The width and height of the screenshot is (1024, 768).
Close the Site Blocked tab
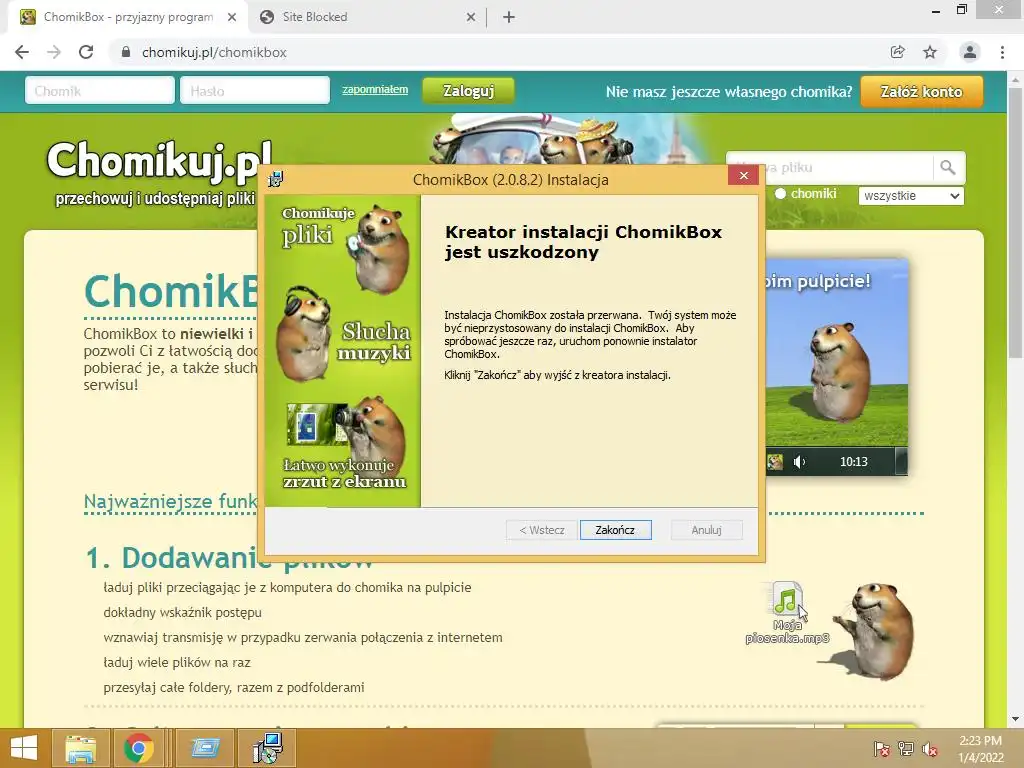(x=471, y=17)
